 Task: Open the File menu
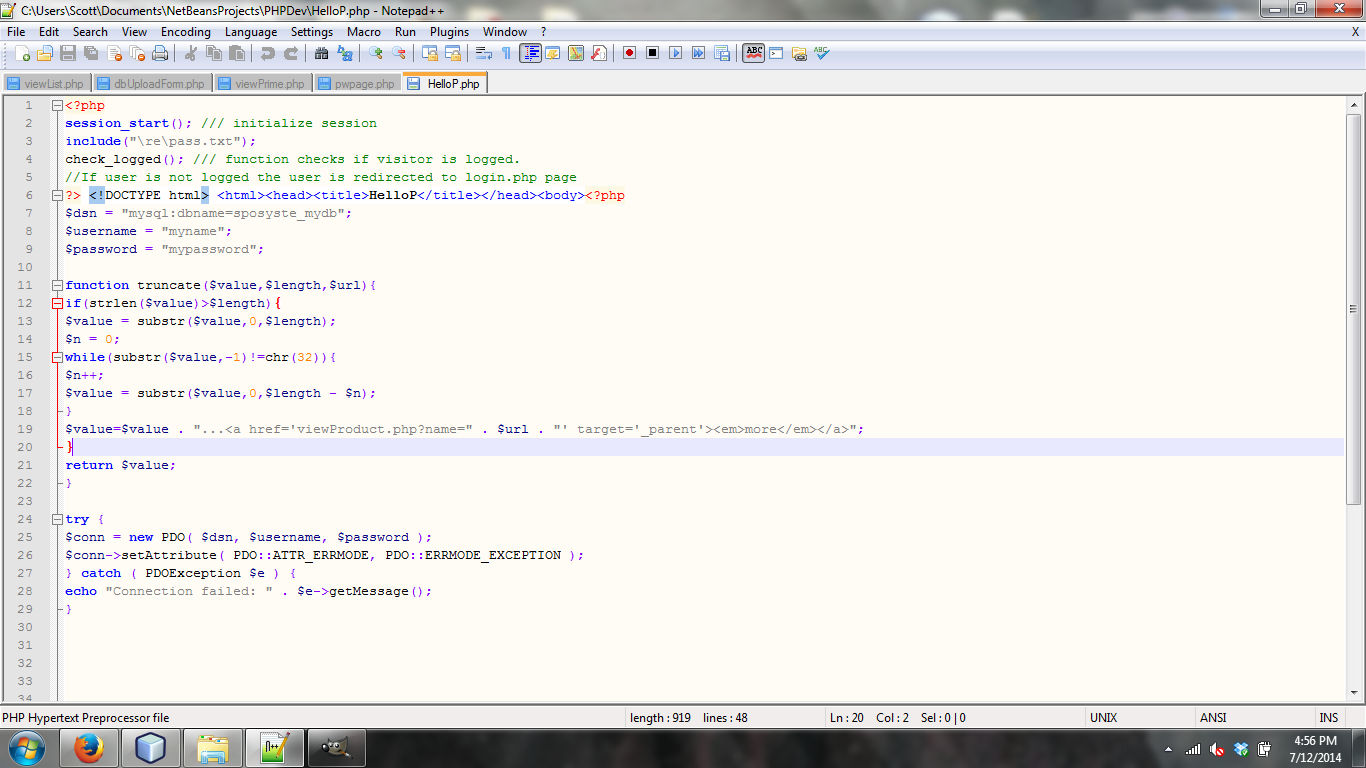16,32
